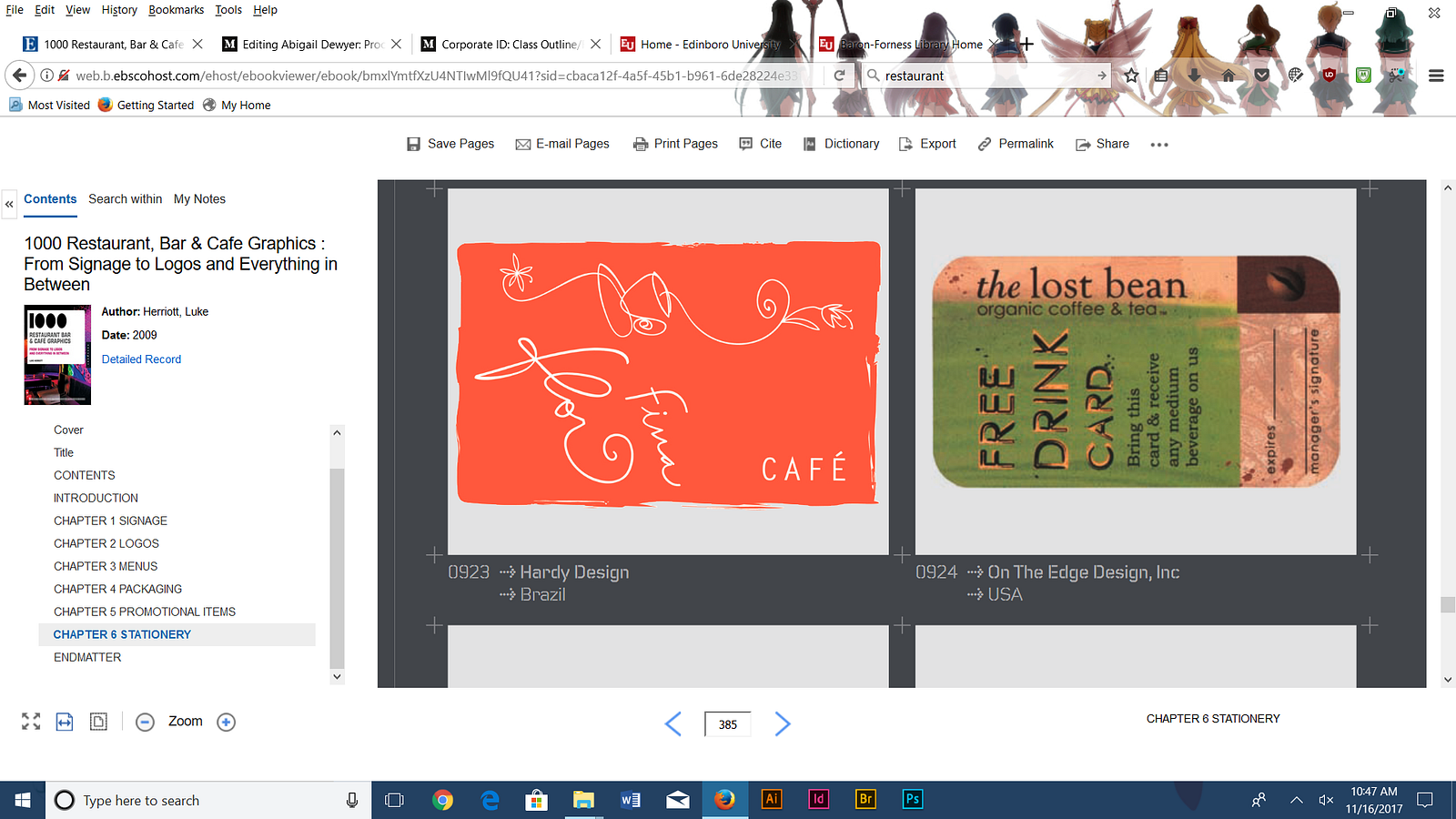This screenshot has width=1456, height=819.
Task: Enter full screen viewer mode
Action: [x=31, y=722]
